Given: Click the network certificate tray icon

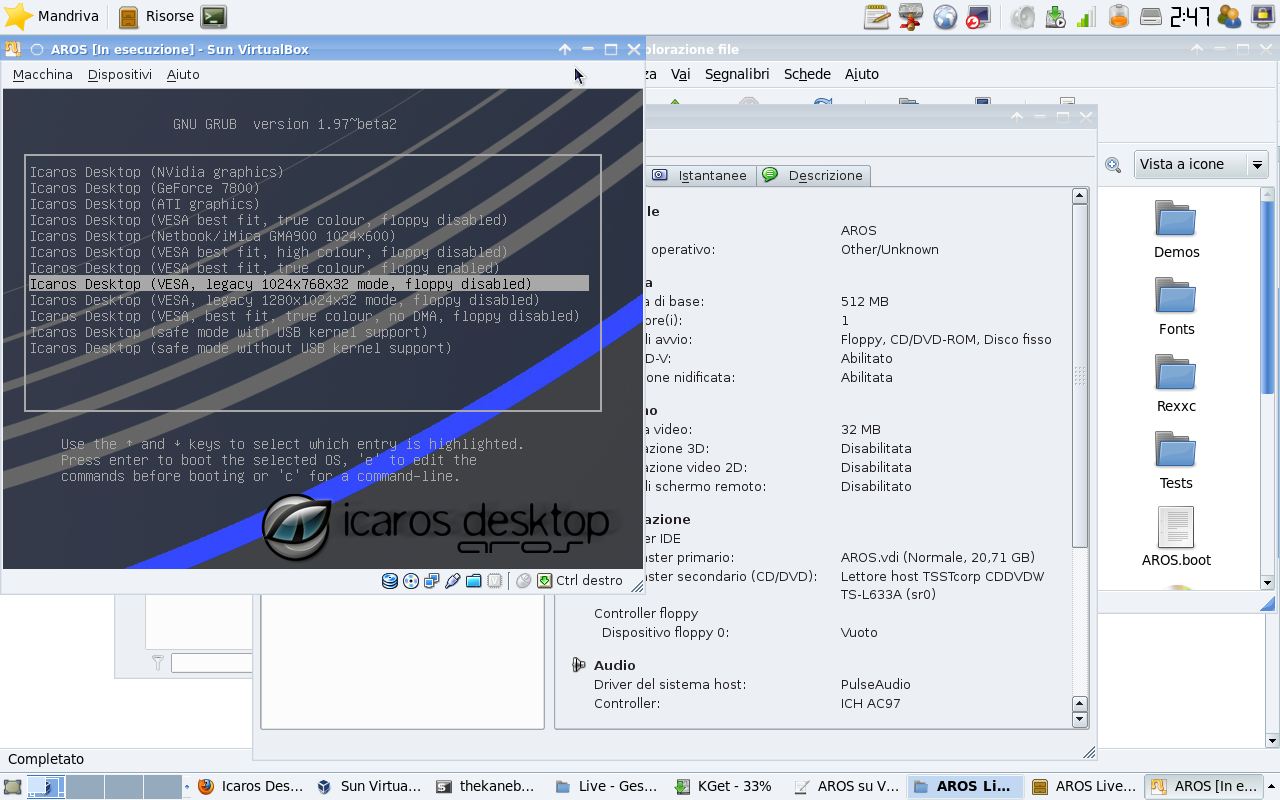Looking at the screenshot, I should [x=911, y=16].
